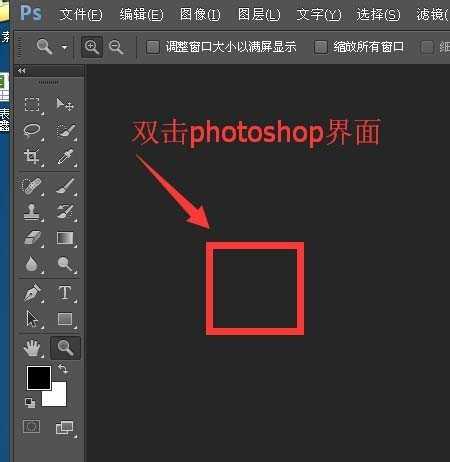Image resolution: width=450 pixels, height=462 pixels.
Task: Toggle Quick Mask mode
Action: point(31,426)
